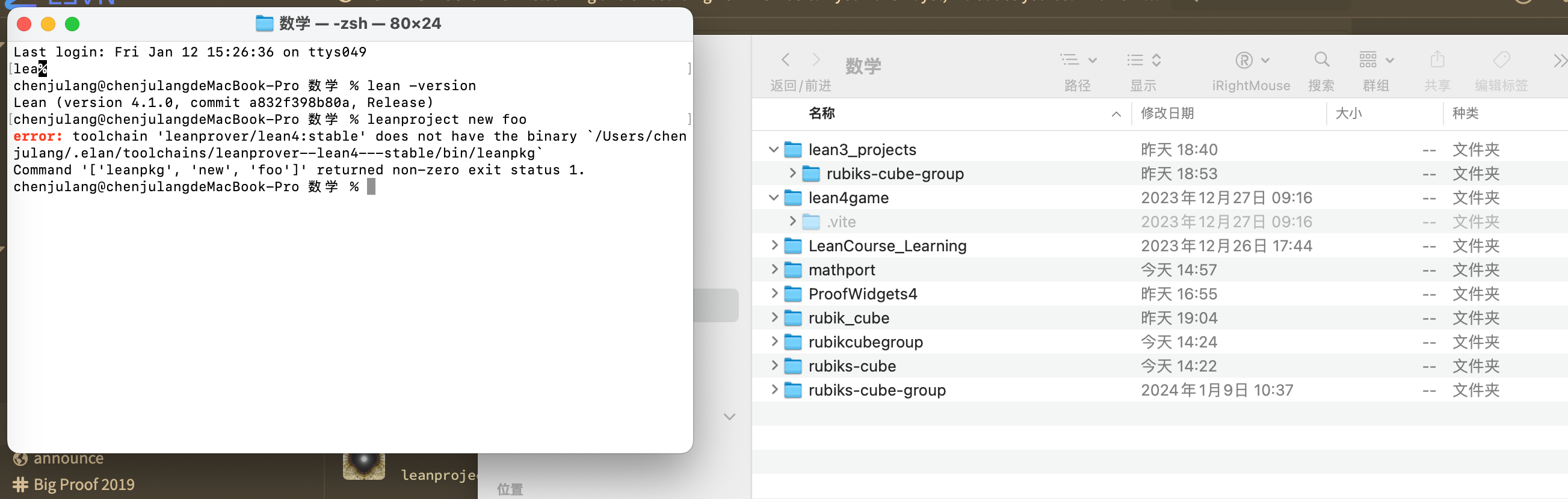Expand the mathport folder
Viewport: 1568px width, 499px height.
click(x=774, y=269)
